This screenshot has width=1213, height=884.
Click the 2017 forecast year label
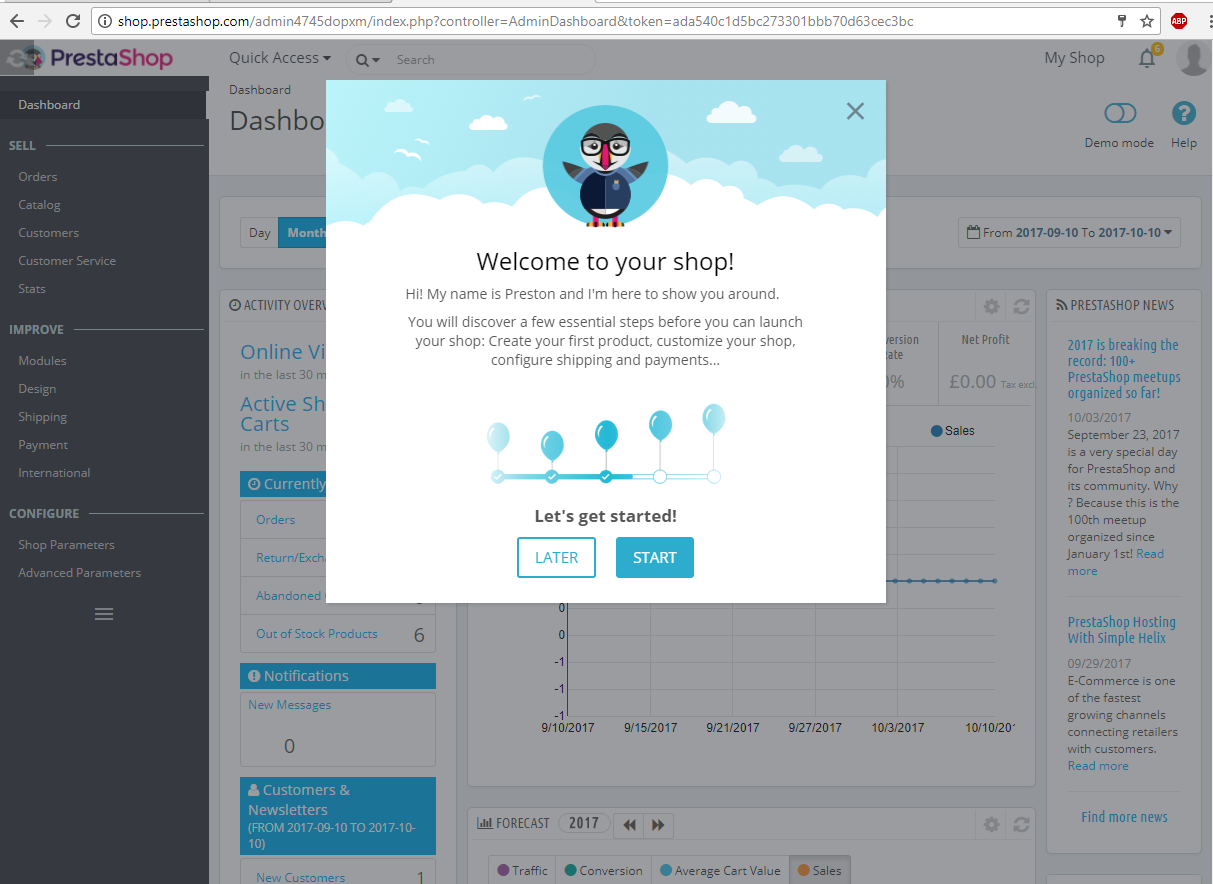tap(584, 824)
